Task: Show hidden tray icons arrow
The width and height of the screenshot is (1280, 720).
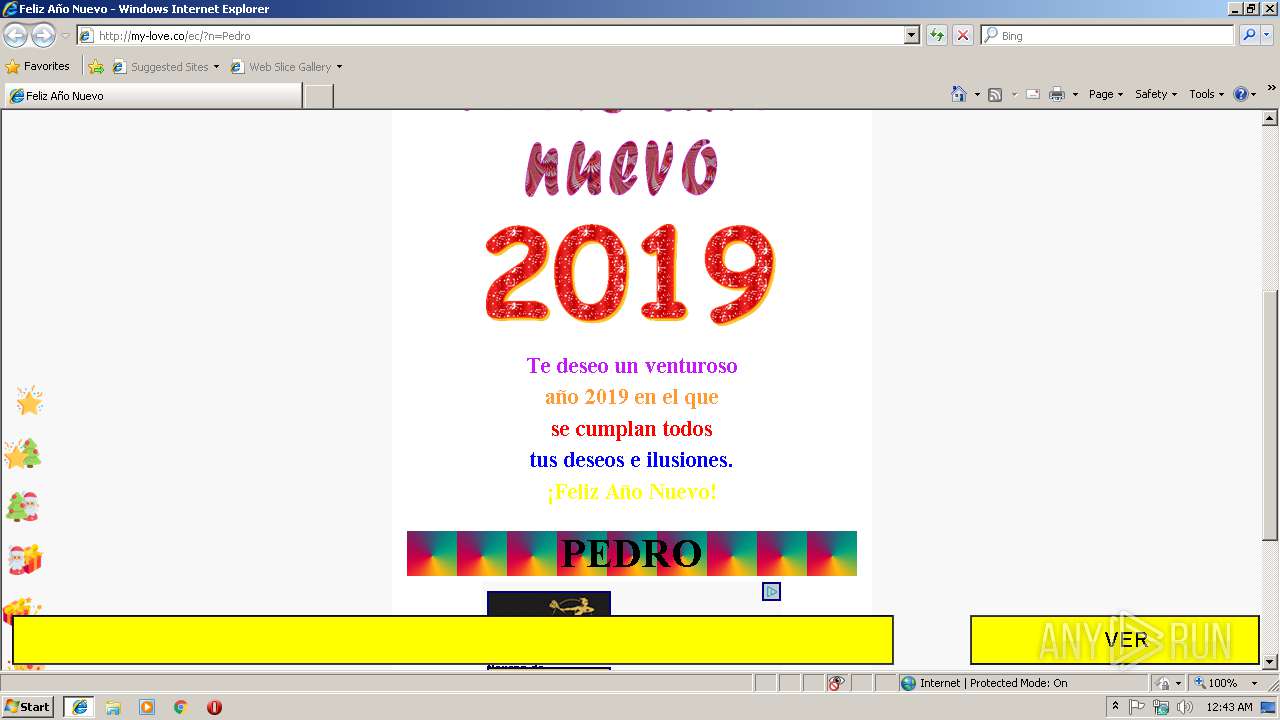Action: click(x=1116, y=707)
